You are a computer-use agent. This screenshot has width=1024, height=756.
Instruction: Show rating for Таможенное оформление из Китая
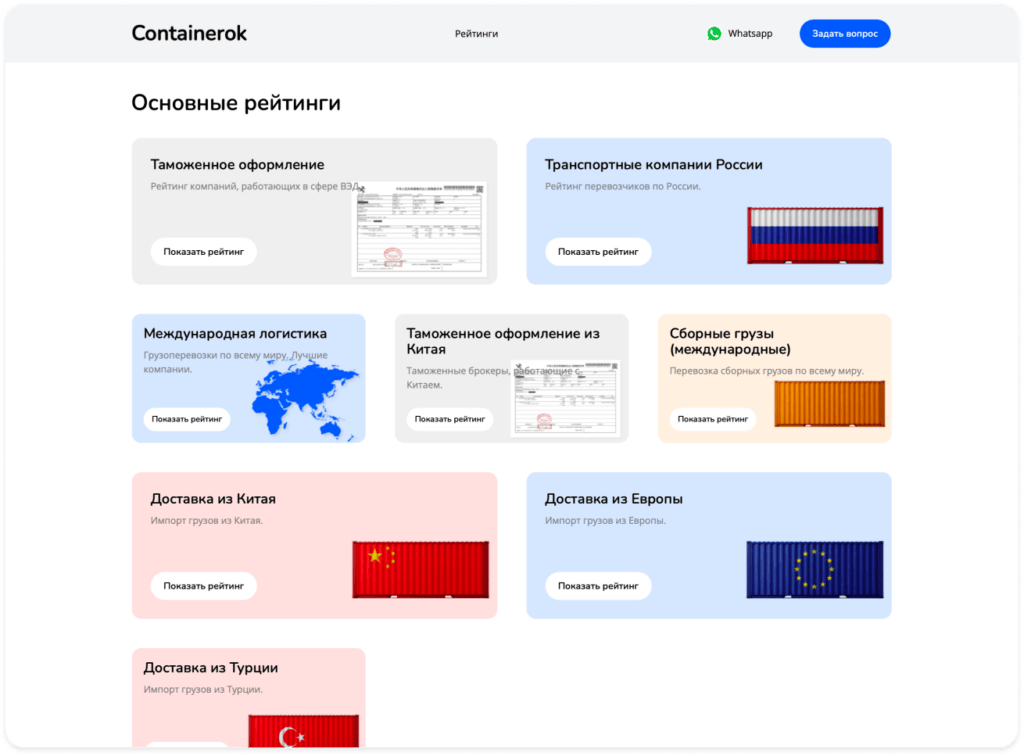pos(450,419)
